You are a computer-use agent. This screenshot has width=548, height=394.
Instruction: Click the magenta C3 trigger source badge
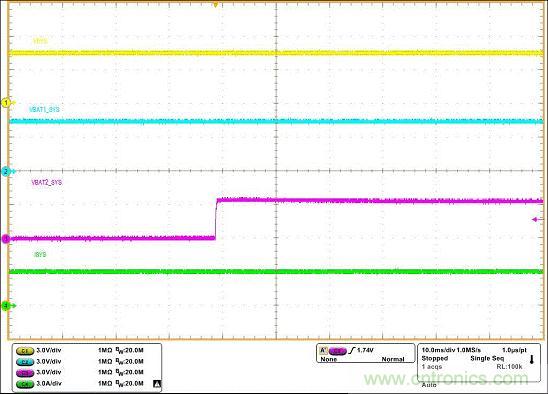pos(338,351)
